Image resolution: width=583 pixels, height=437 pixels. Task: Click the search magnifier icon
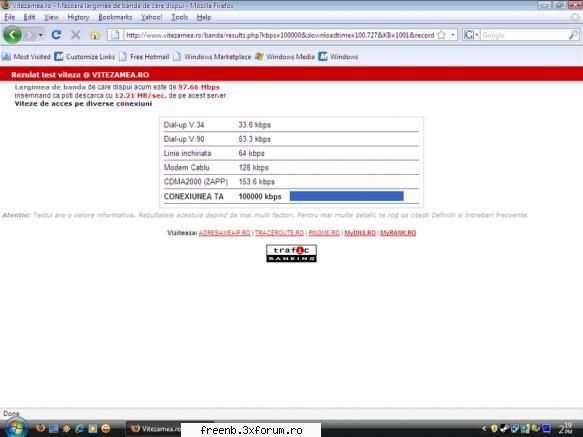tap(573, 35)
